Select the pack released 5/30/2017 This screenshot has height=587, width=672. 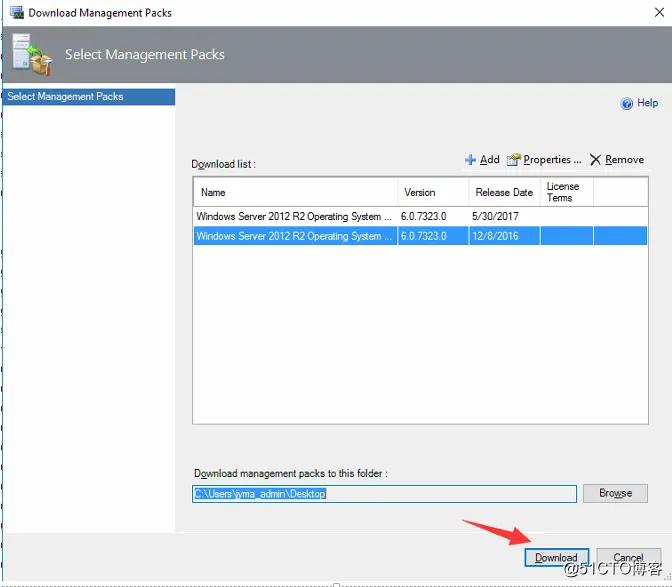[x=420, y=216]
